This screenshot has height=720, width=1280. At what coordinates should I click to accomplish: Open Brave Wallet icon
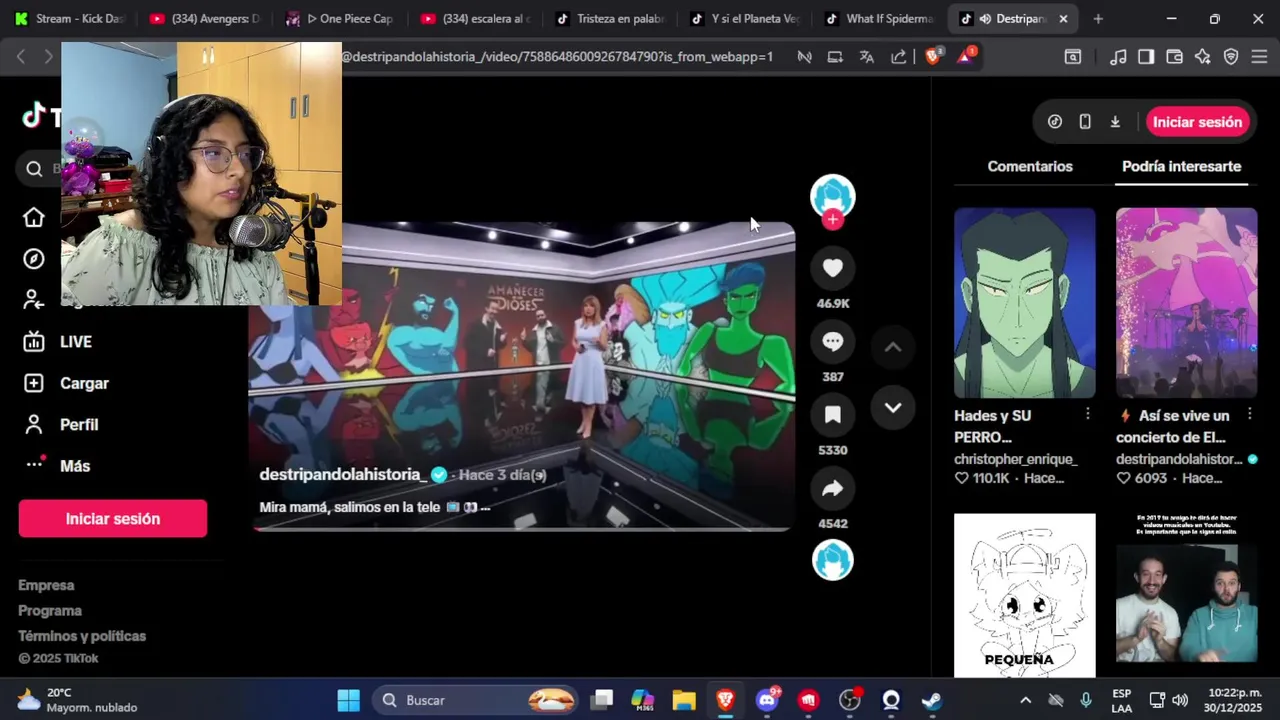coord(1175,57)
